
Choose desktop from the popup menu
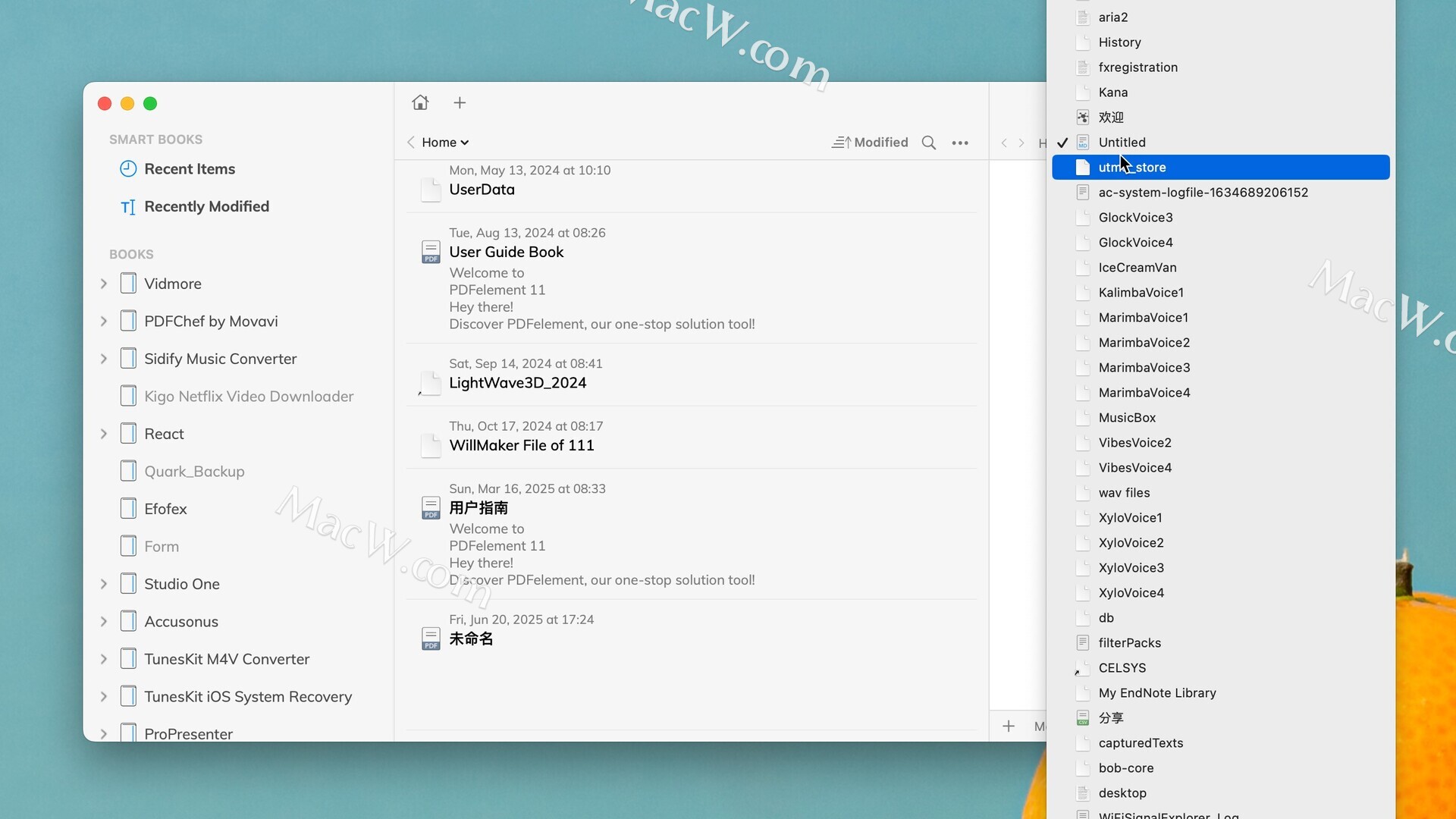click(x=1221, y=792)
